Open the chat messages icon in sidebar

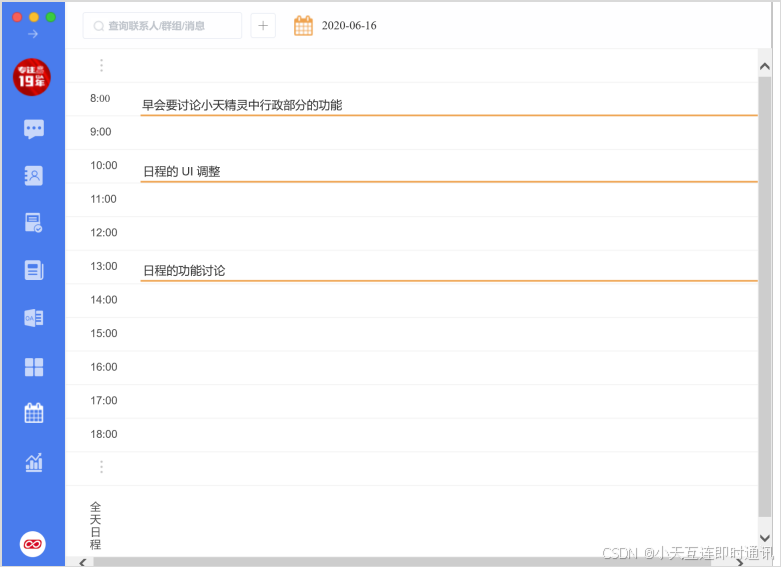tap(34, 129)
